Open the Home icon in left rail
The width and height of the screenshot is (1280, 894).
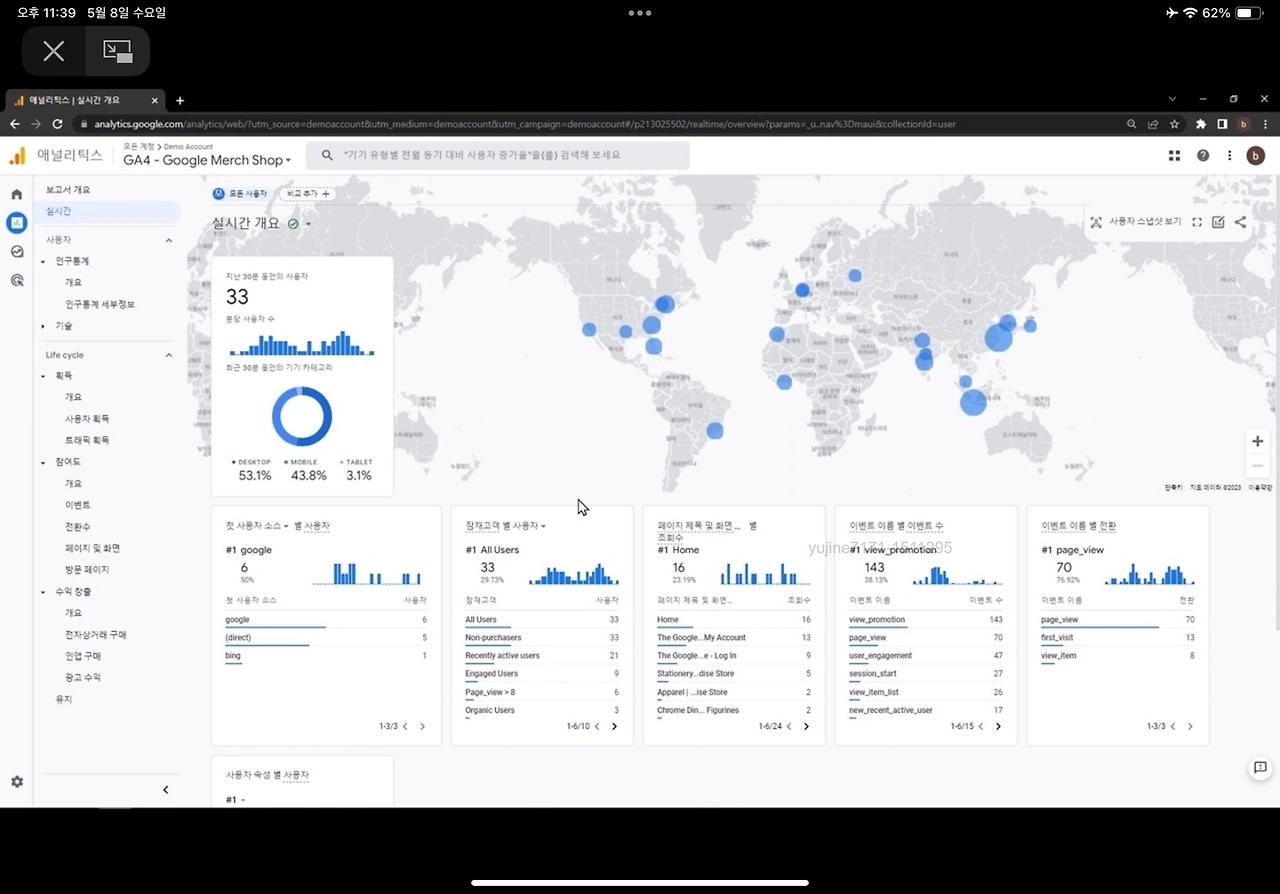tap(17, 194)
